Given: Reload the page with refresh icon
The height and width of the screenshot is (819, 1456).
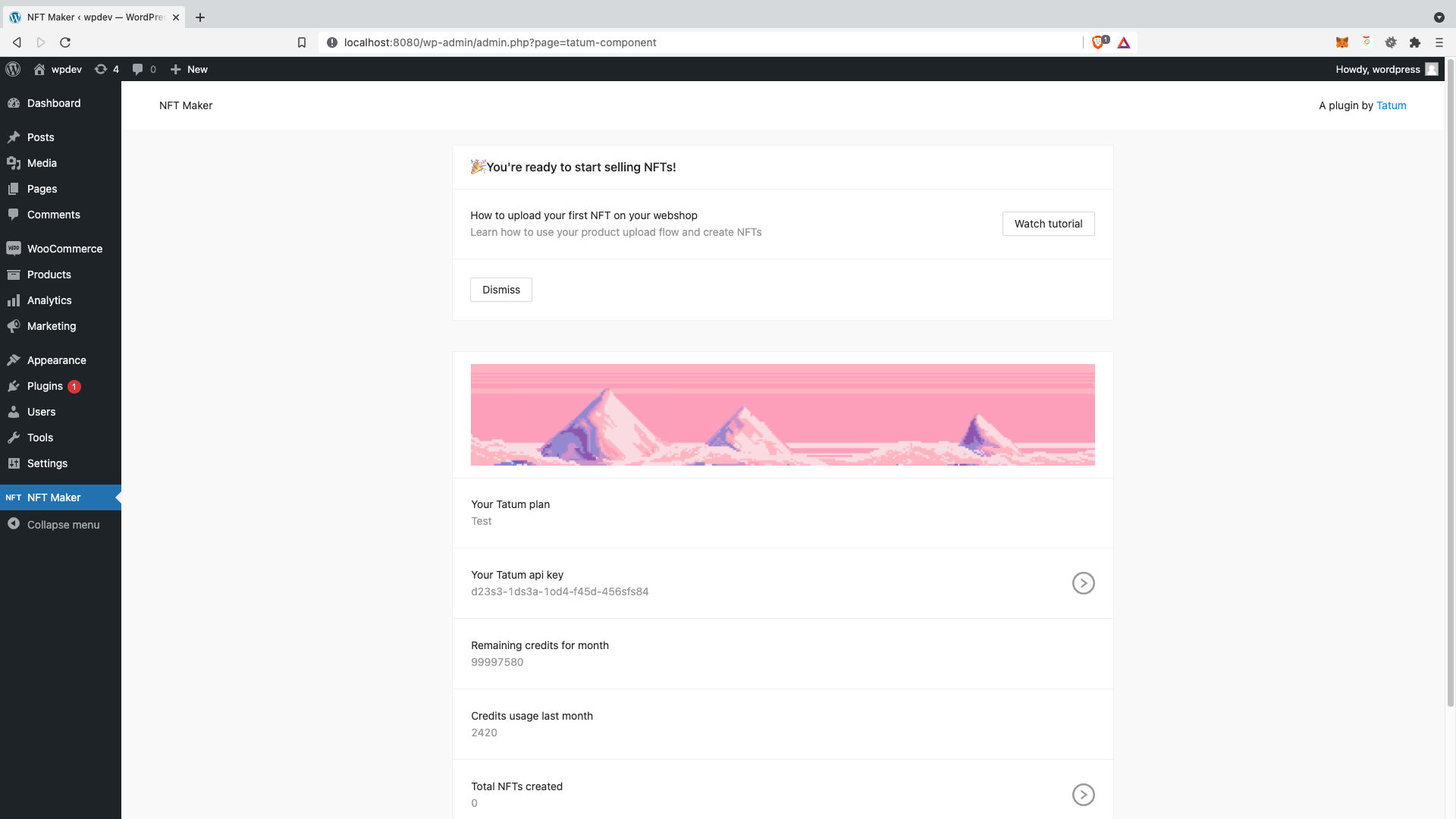Looking at the screenshot, I should pos(65,42).
